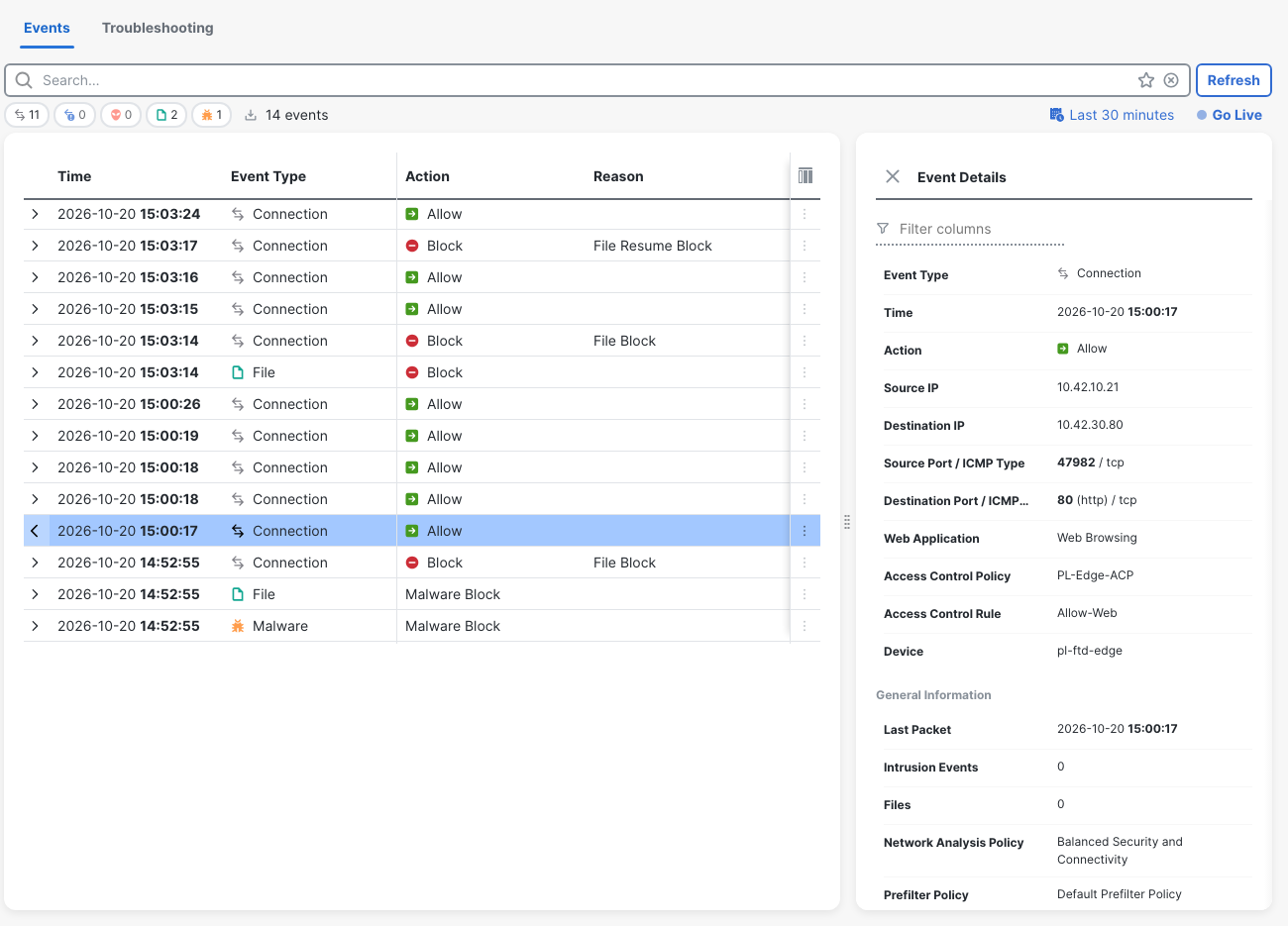The image size is (1288, 926).
Task: Close the Event Details panel
Action: (893, 176)
